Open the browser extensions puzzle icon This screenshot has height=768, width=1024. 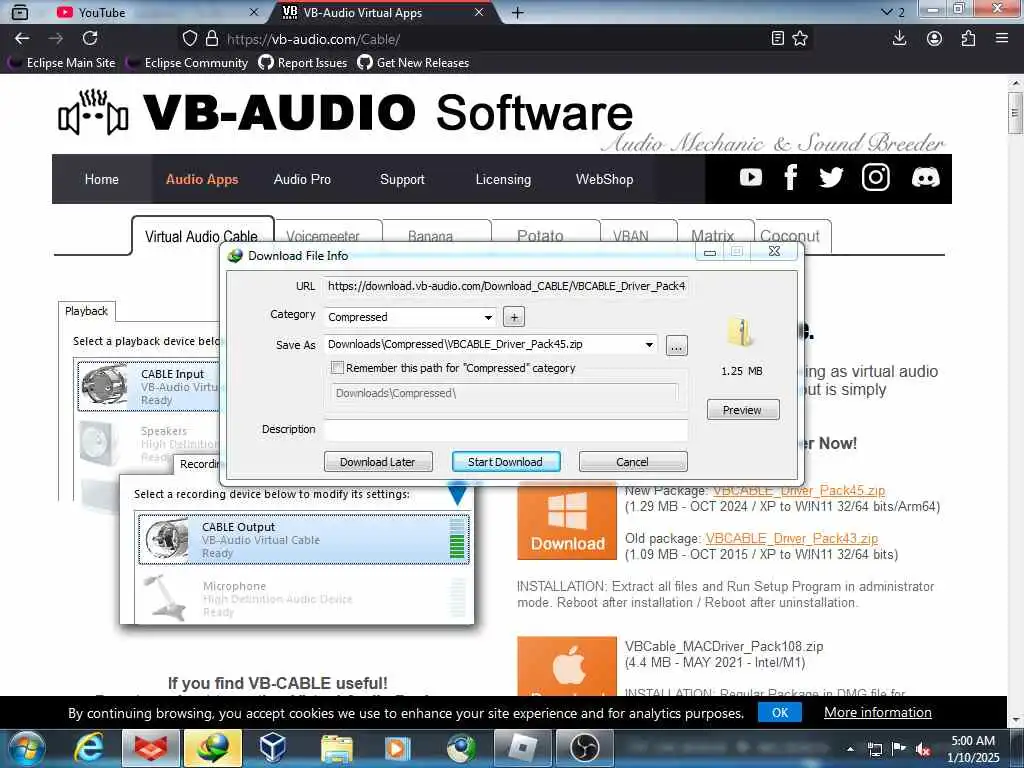tap(968, 39)
